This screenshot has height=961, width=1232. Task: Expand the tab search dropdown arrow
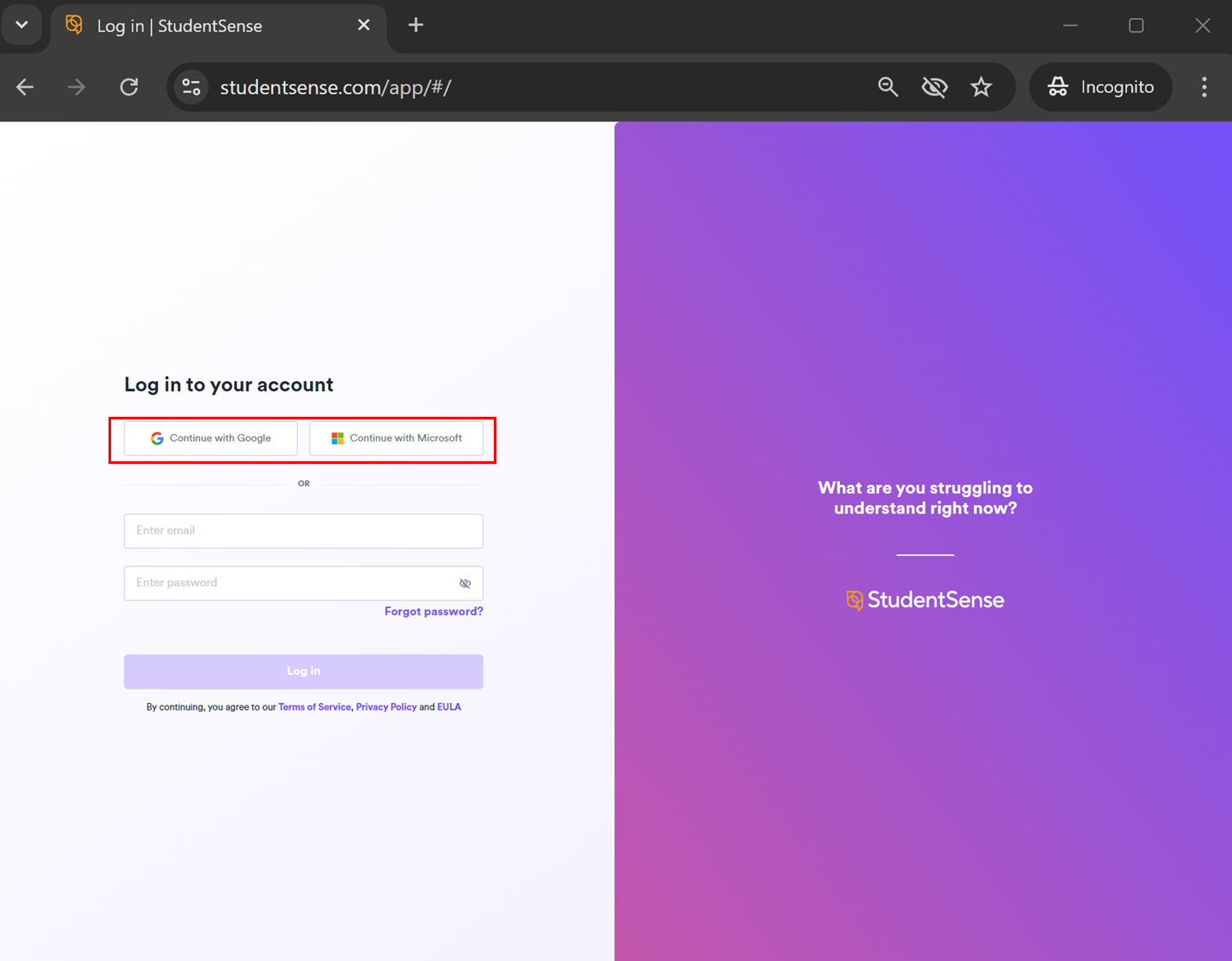tap(22, 25)
